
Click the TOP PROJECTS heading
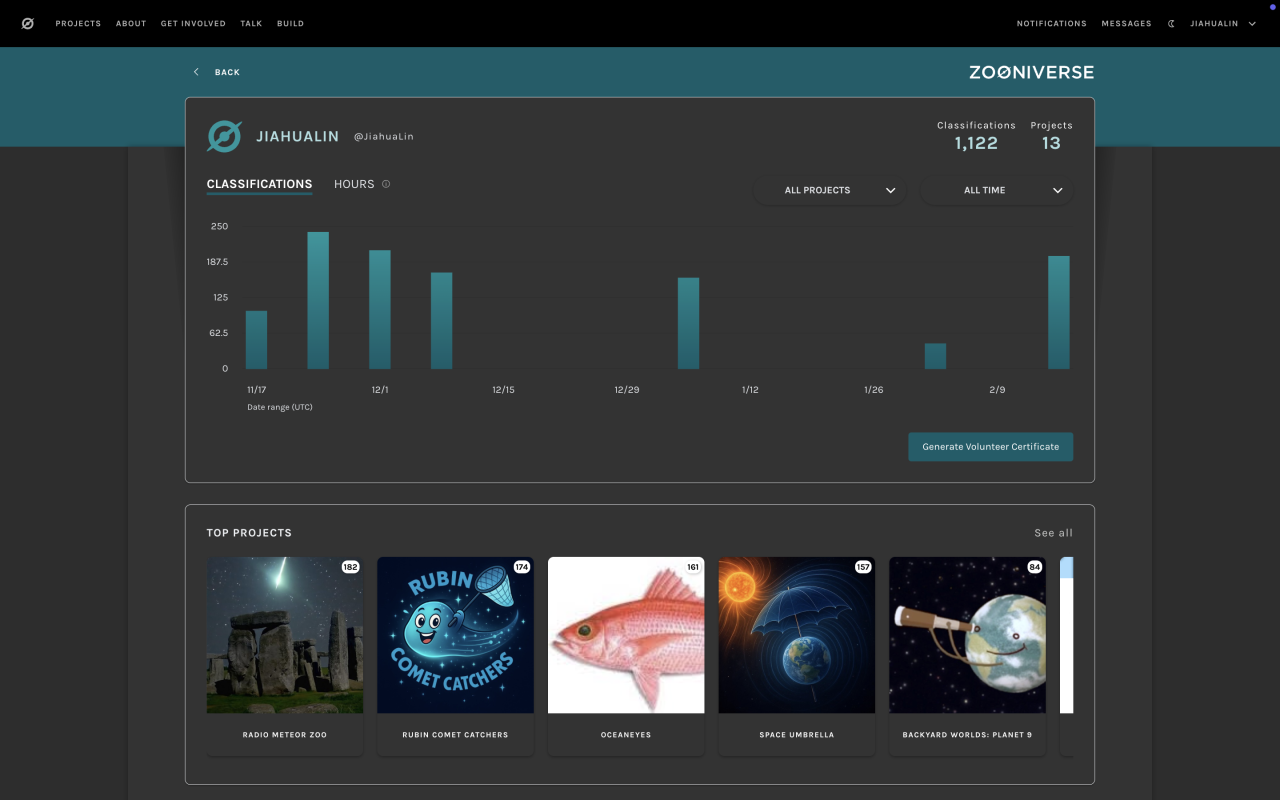click(x=249, y=533)
